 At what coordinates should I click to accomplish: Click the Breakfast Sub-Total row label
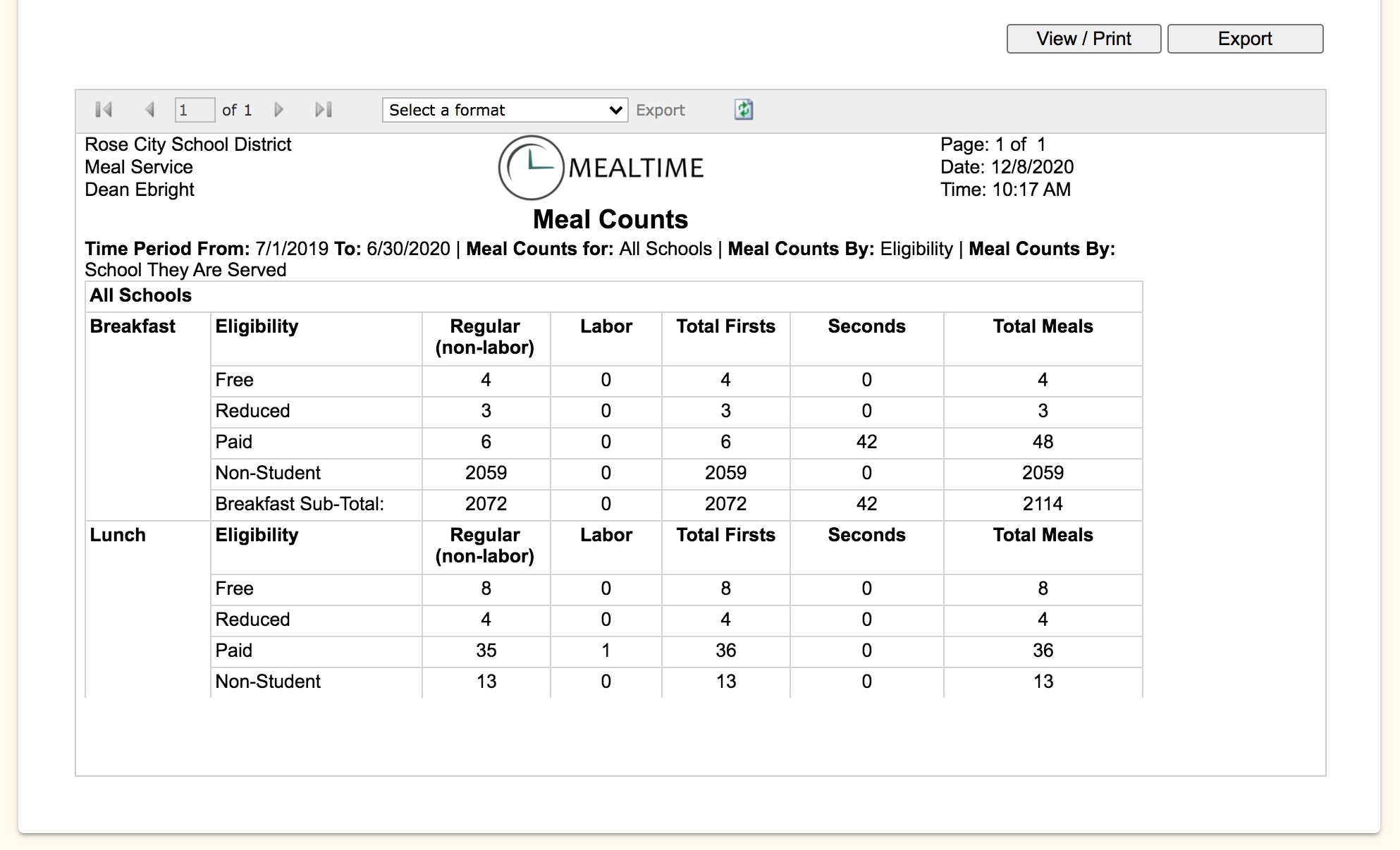[300, 504]
